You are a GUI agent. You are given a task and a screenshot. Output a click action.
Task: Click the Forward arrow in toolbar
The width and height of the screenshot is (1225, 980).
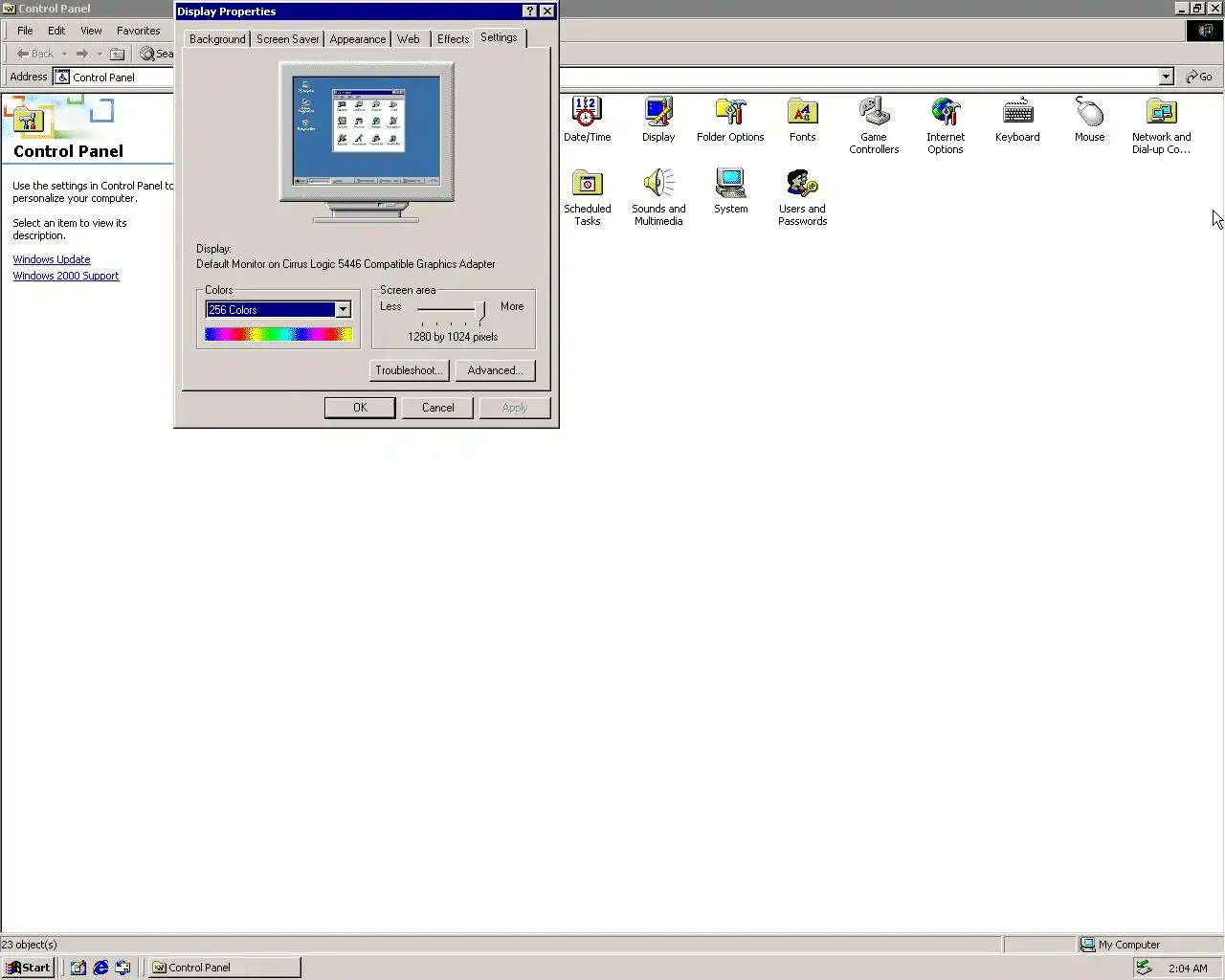click(x=82, y=54)
